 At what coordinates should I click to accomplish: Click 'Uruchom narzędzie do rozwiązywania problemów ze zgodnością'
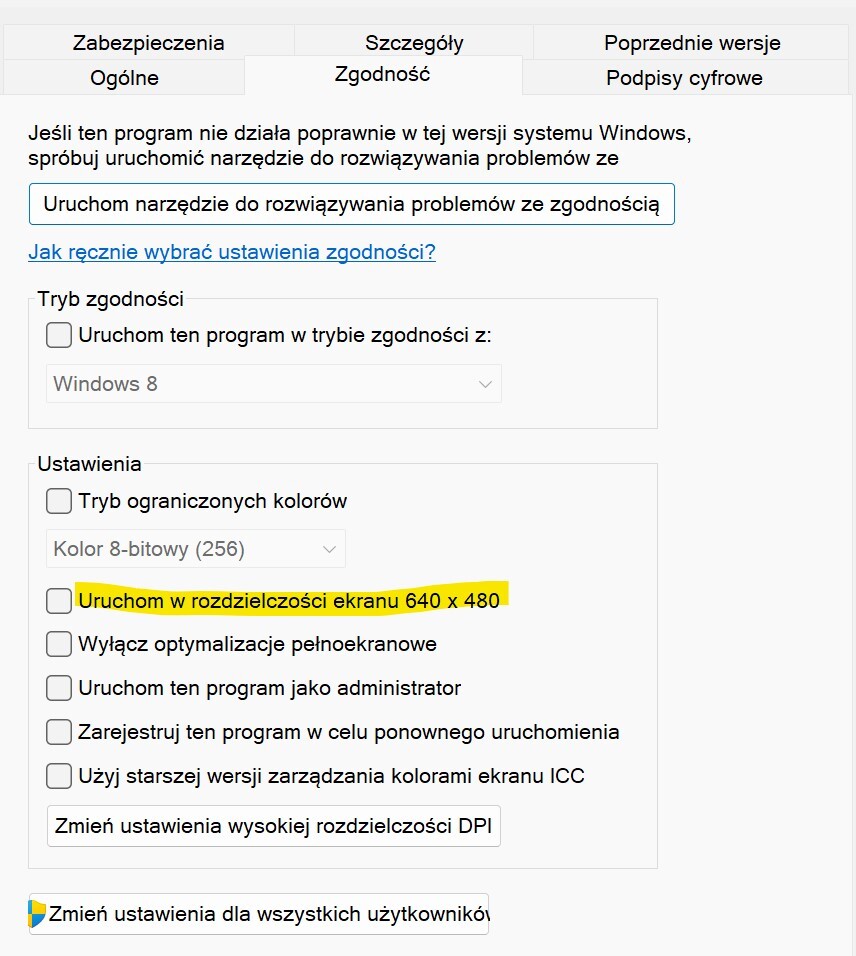[351, 205]
